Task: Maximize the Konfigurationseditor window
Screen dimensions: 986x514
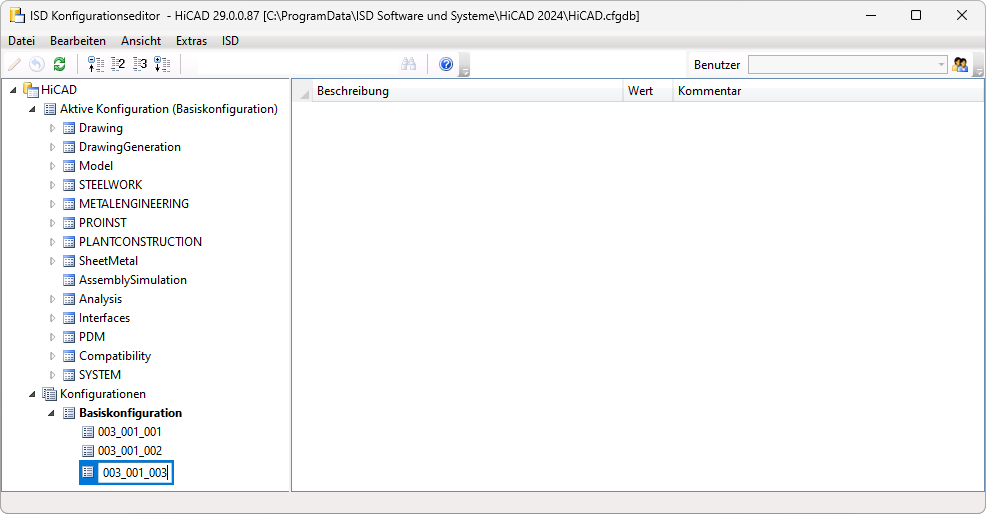Action: click(916, 15)
